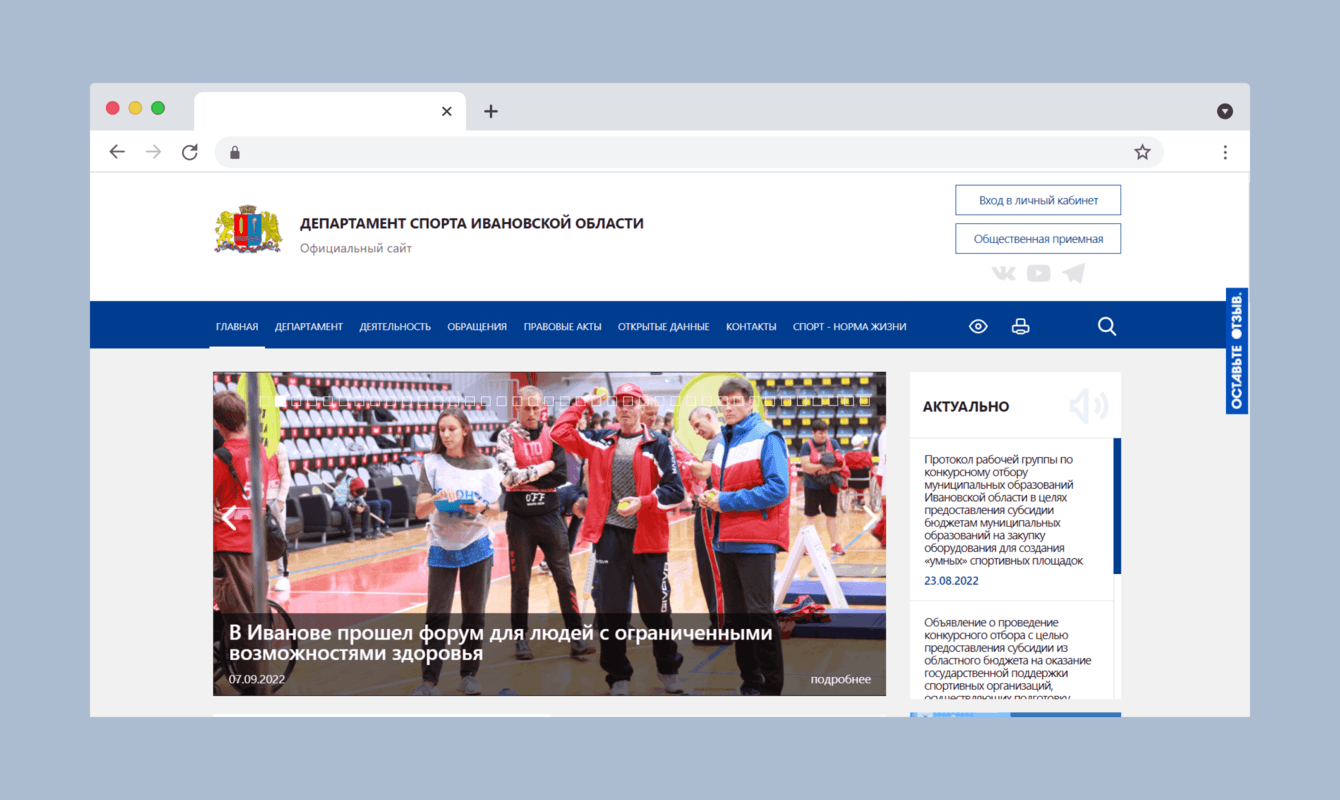Switch to the ПРАВОВЫЕ АКТЫ tab
Screen dimensions: 1340x800
(x=562, y=326)
